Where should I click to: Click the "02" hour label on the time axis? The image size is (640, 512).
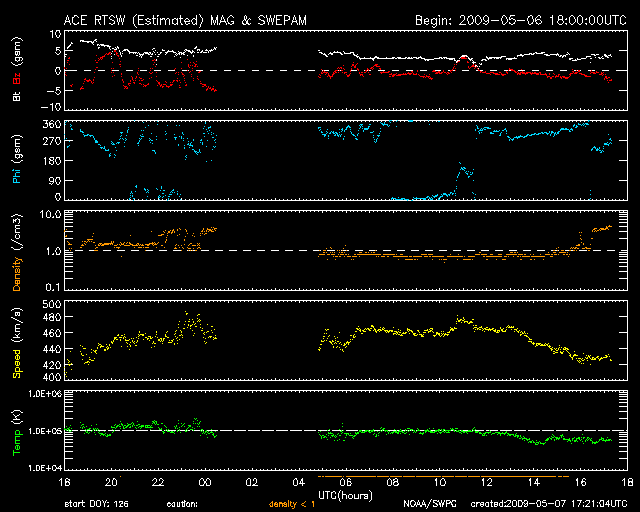[x=252, y=482]
